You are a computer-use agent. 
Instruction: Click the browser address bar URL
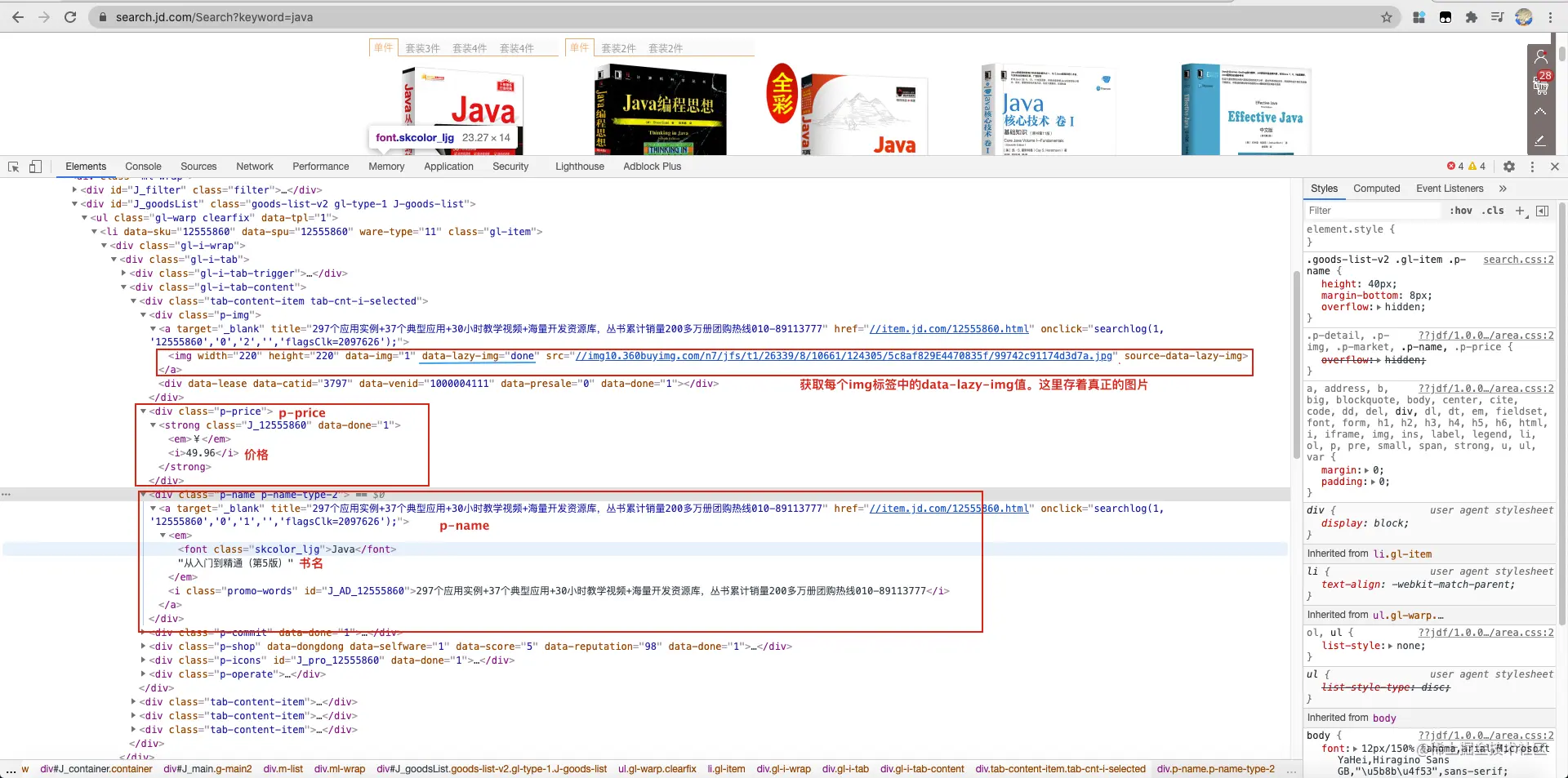tap(214, 17)
